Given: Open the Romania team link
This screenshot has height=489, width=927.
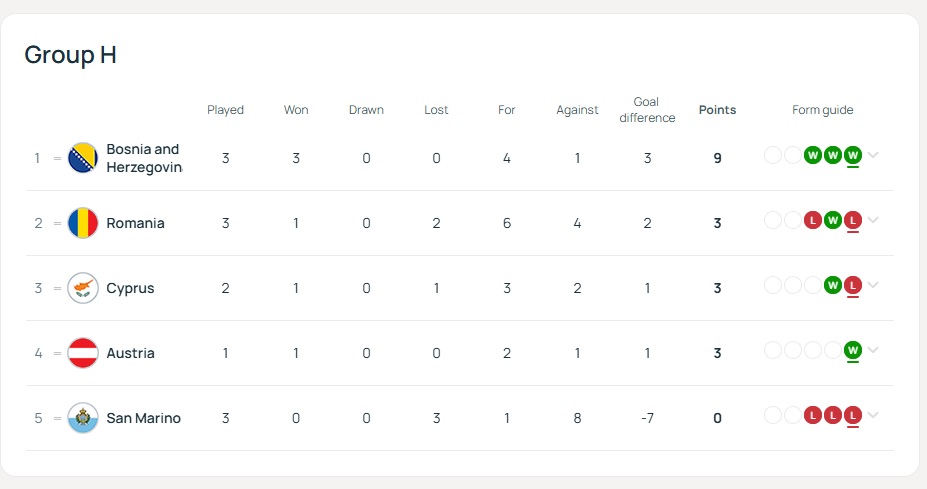Looking at the screenshot, I should pyautogui.click(x=135, y=223).
